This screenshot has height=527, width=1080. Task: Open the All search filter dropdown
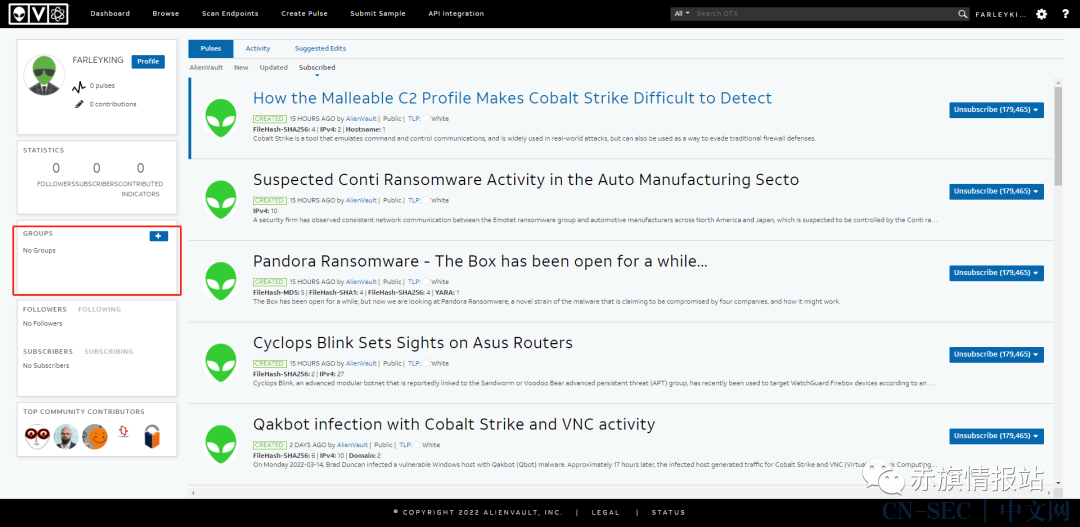point(682,14)
